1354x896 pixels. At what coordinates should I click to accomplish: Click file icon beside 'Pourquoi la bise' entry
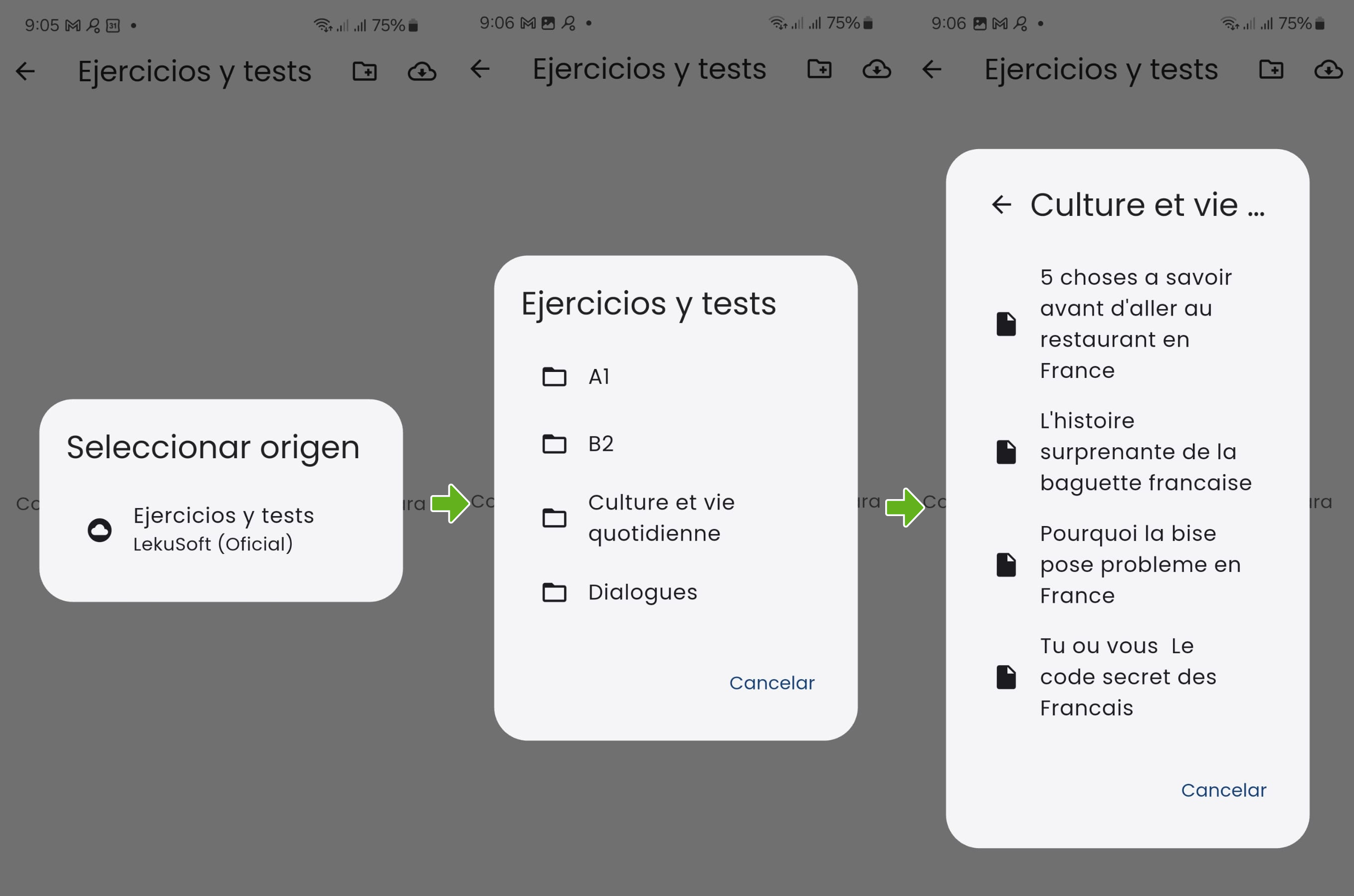(1006, 565)
